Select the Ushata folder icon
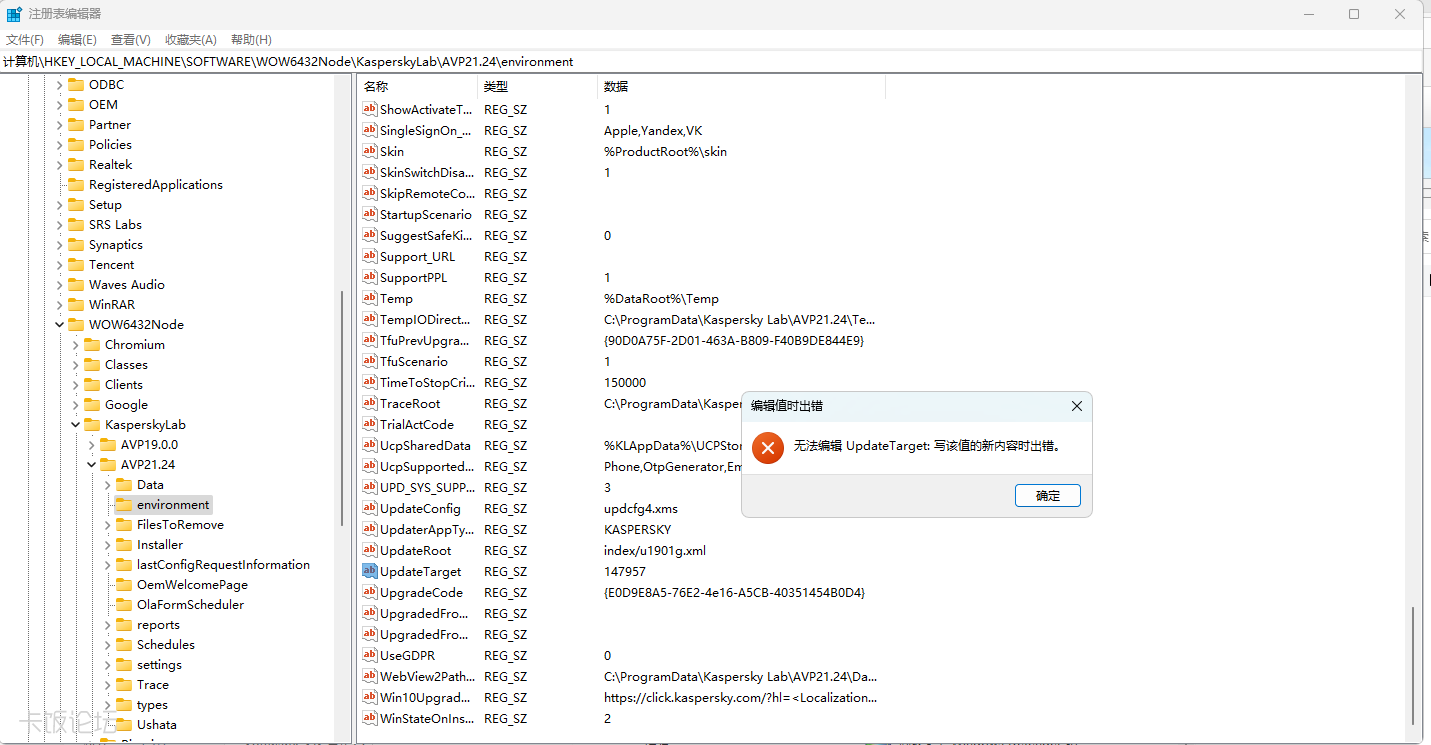The width and height of the screenshot is (1431, 745). click(124, 725)
